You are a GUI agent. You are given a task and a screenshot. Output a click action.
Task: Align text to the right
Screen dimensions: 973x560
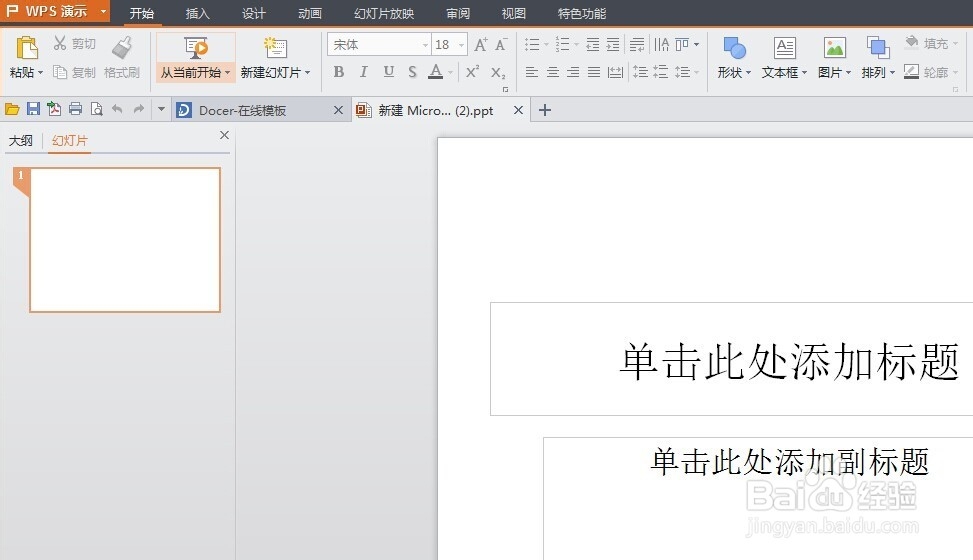pos(573,72)
